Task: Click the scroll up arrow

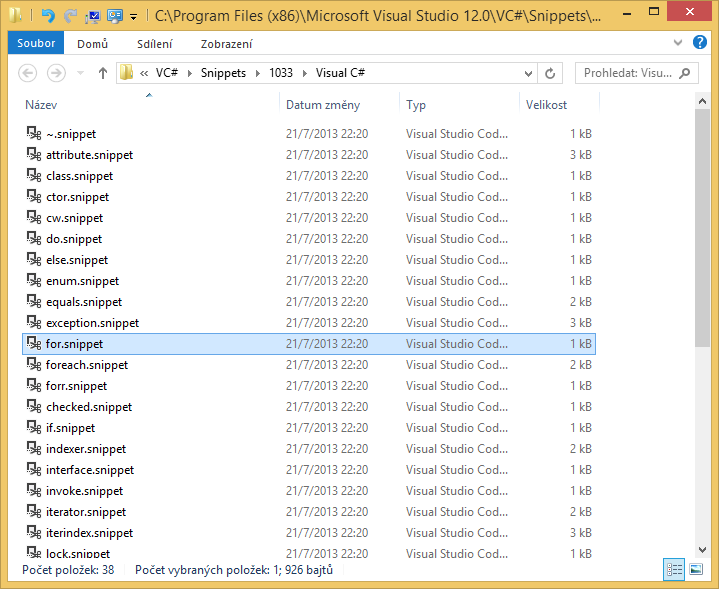Action: pos(702,101)
